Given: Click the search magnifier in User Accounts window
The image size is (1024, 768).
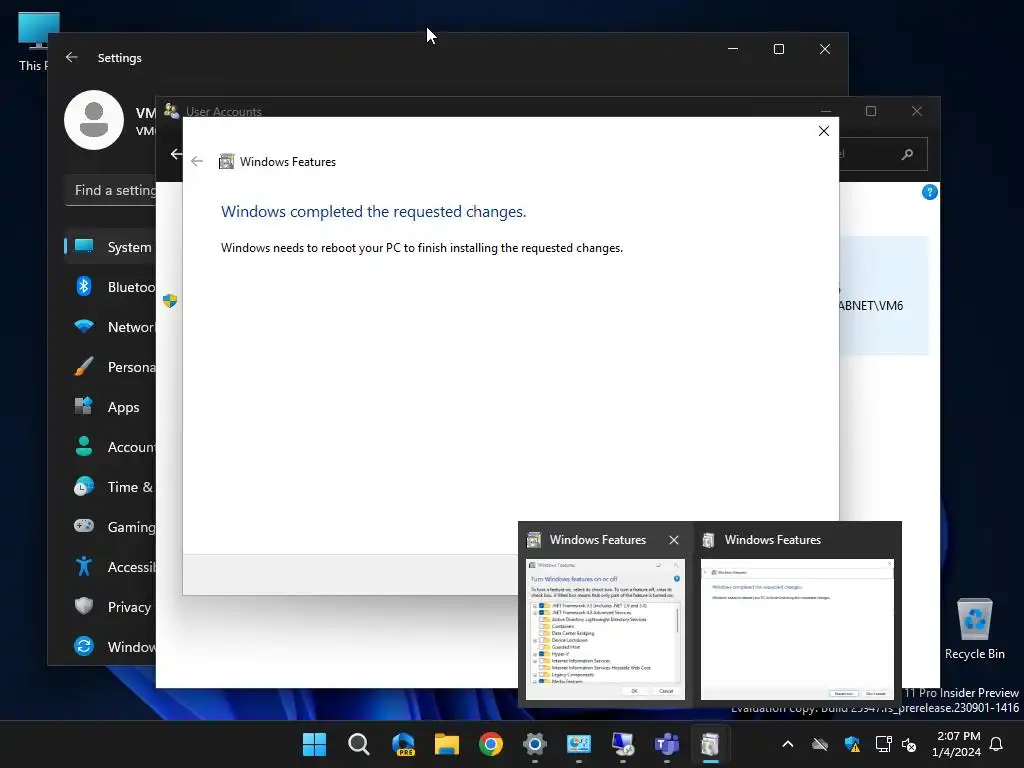Looking at the screenshot, I should point(907,154).
